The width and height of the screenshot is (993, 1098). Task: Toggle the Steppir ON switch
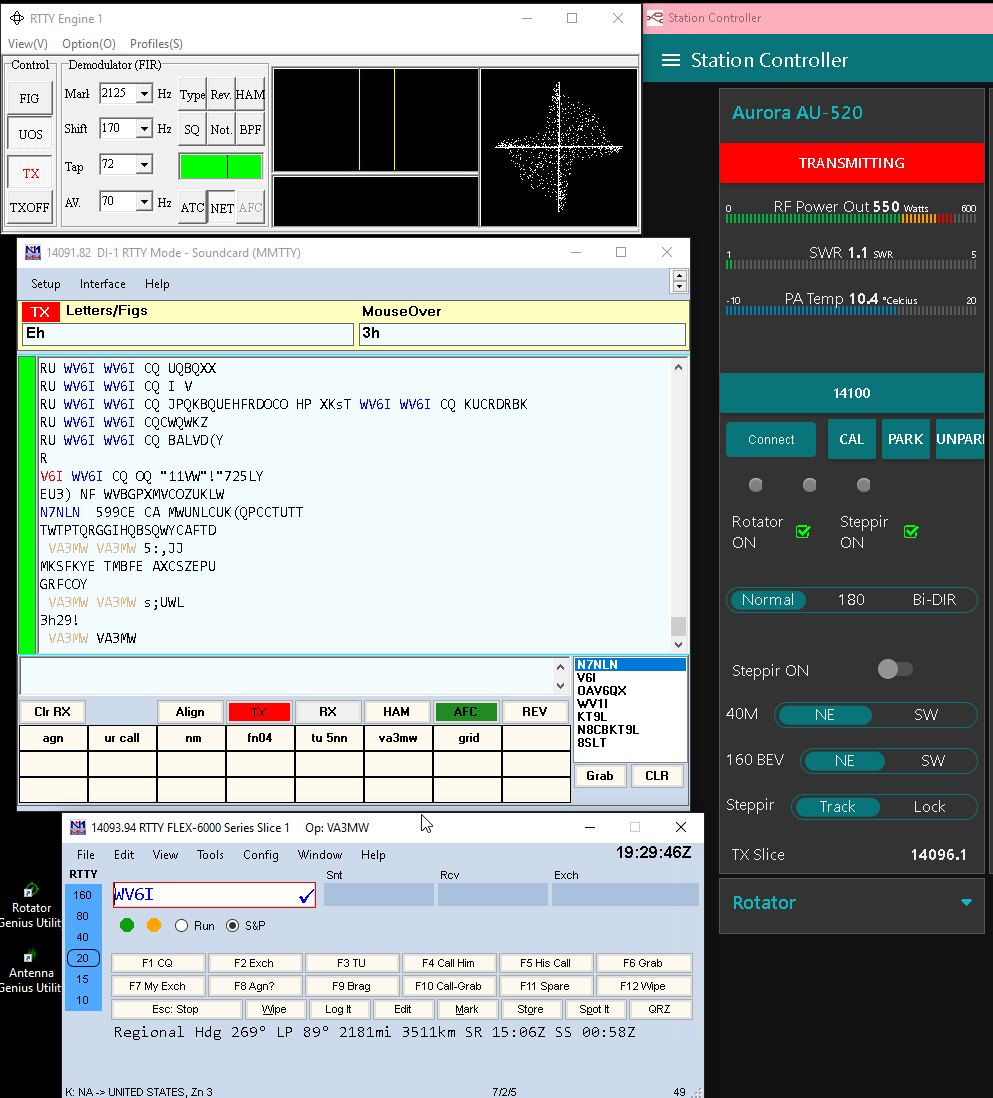894,669
